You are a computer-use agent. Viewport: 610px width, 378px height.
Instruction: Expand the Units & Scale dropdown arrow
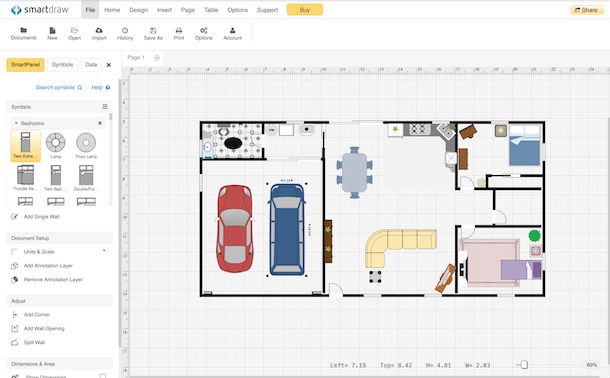(x=104, y=251)
